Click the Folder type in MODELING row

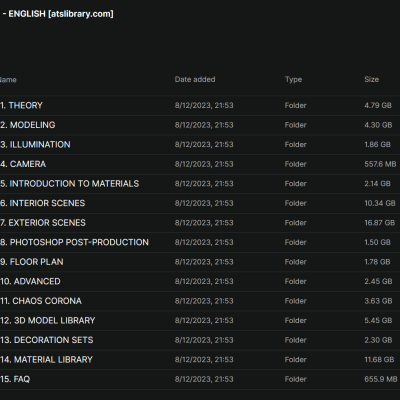tap(296, 125)
